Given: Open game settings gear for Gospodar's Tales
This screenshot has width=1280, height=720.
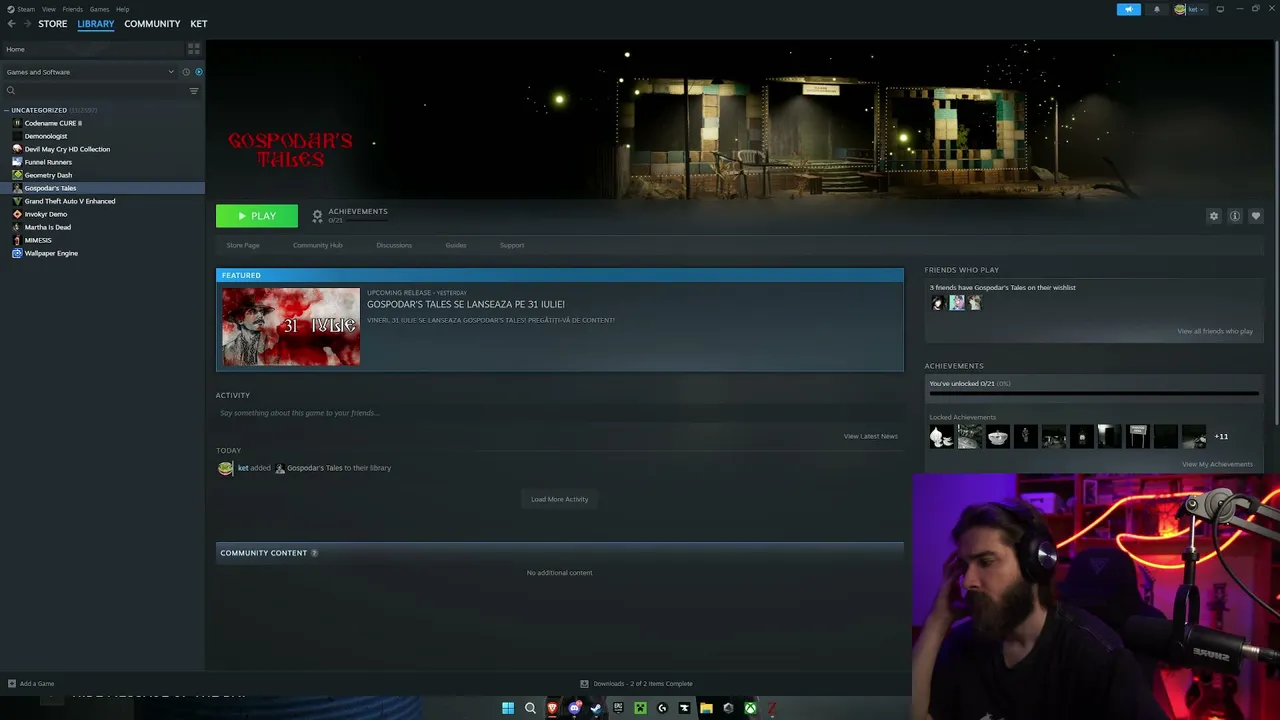Looking at the screenshot, I should point(1214,216).
